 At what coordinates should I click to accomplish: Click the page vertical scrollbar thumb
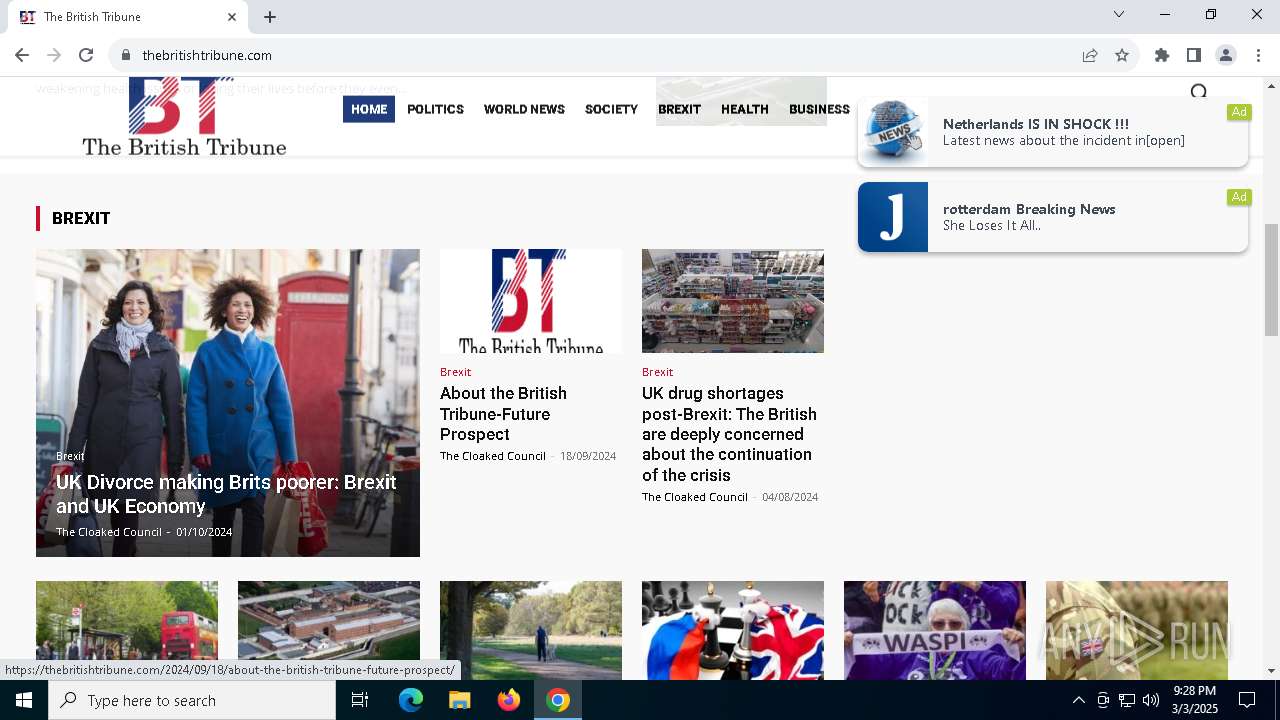(1271, 280)
